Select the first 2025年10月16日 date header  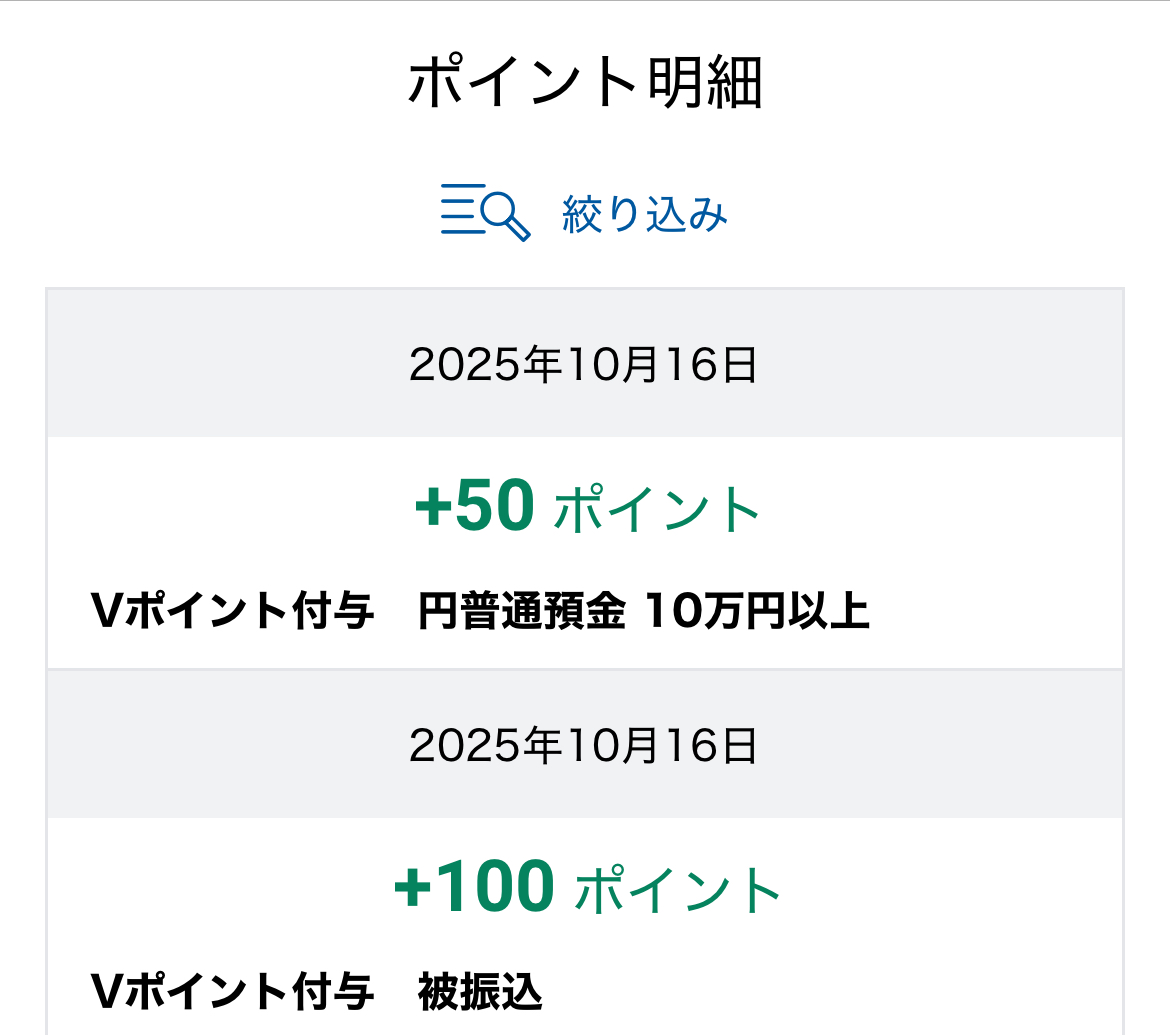pyautogui.click(x=584, y=366)
